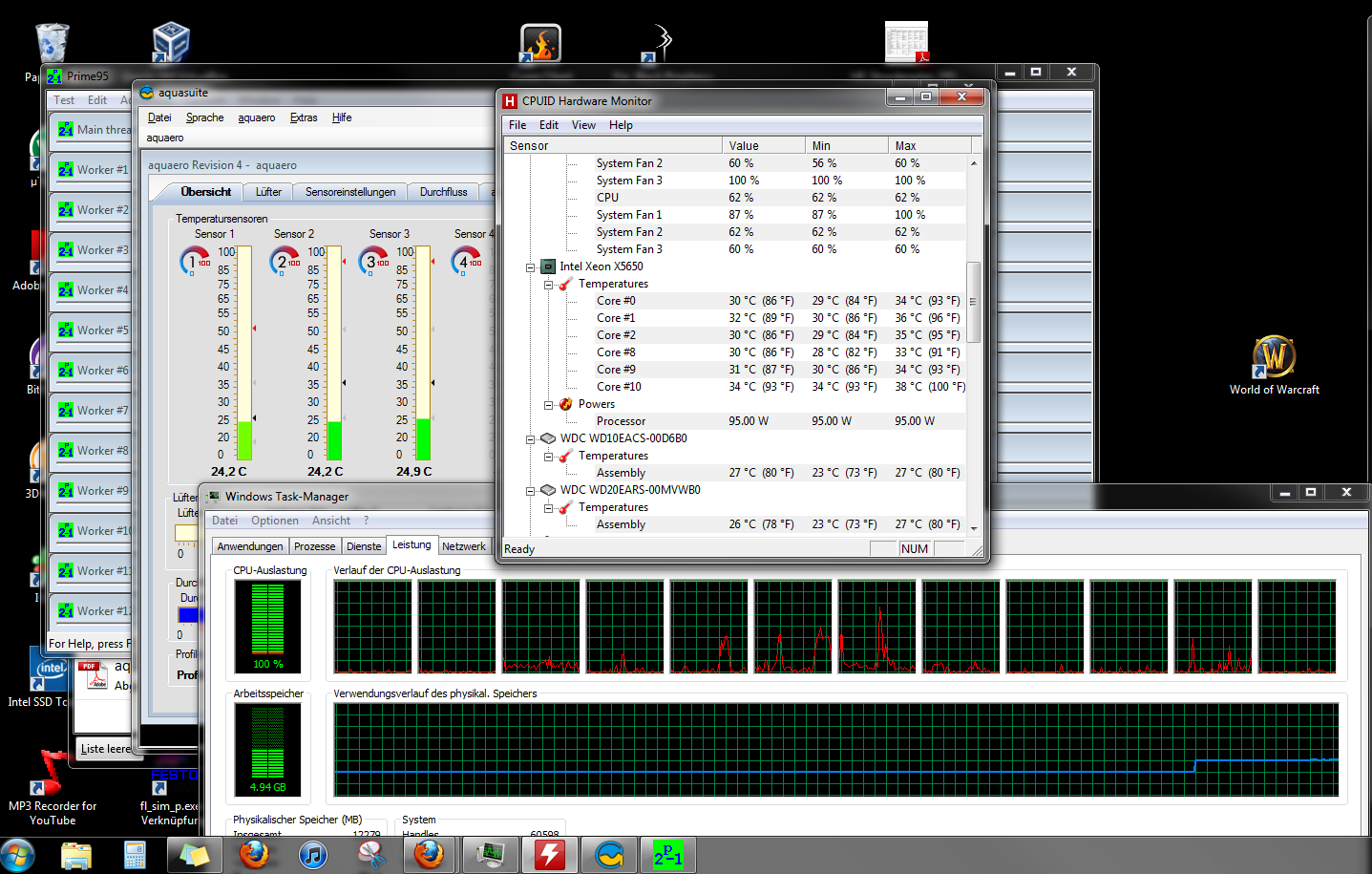Click the scroll down arrow in Hardware Monitor
Viewport: 1372px width, 874px height.
(x=973, y=527)
